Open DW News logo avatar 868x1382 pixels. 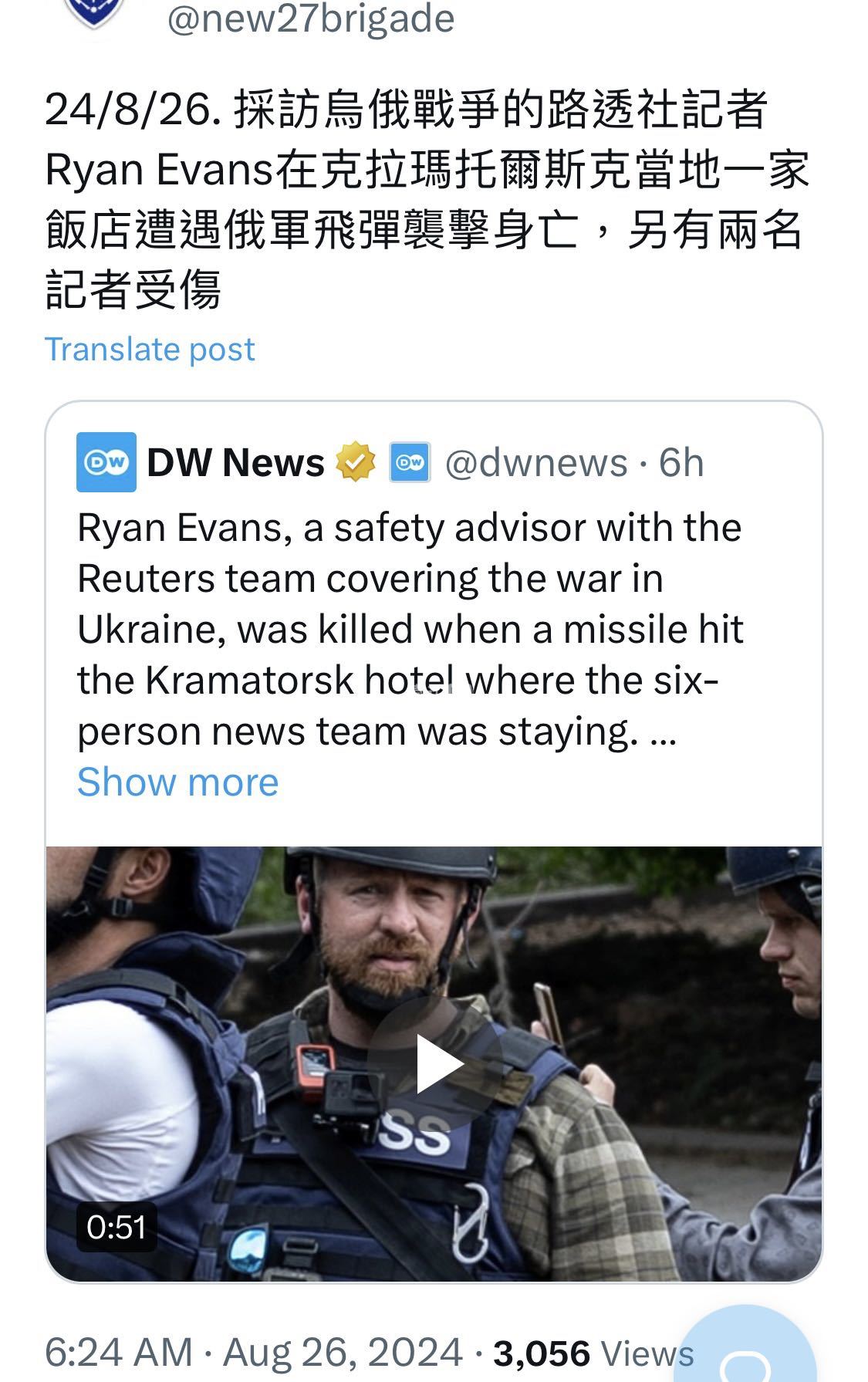tap(106, 462)
